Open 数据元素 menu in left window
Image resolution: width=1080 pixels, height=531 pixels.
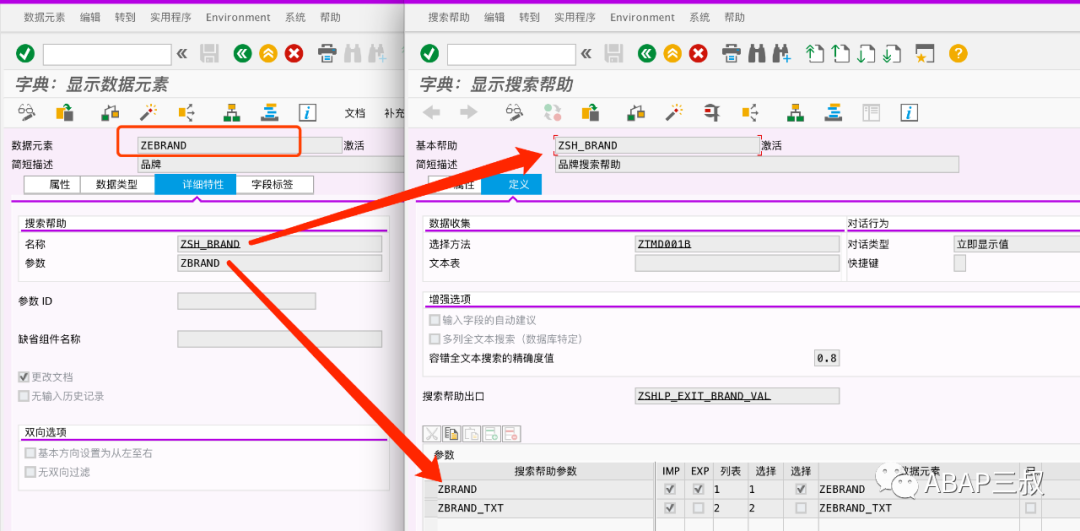(x=44, y=17)
